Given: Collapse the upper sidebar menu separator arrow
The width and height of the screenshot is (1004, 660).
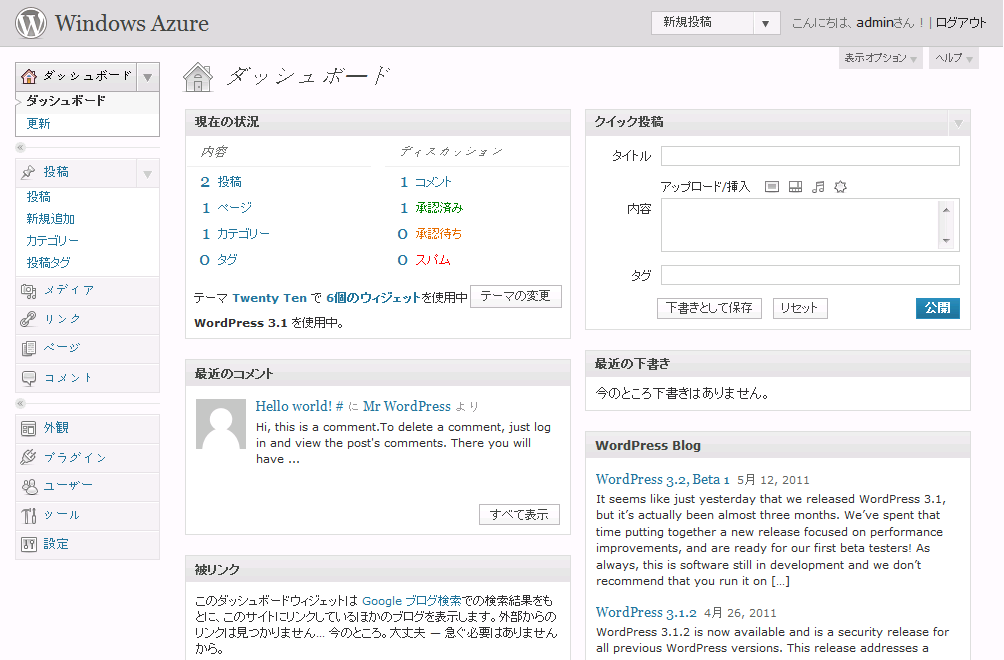Looking at the screenshot, I should click(x=20, y=148).
